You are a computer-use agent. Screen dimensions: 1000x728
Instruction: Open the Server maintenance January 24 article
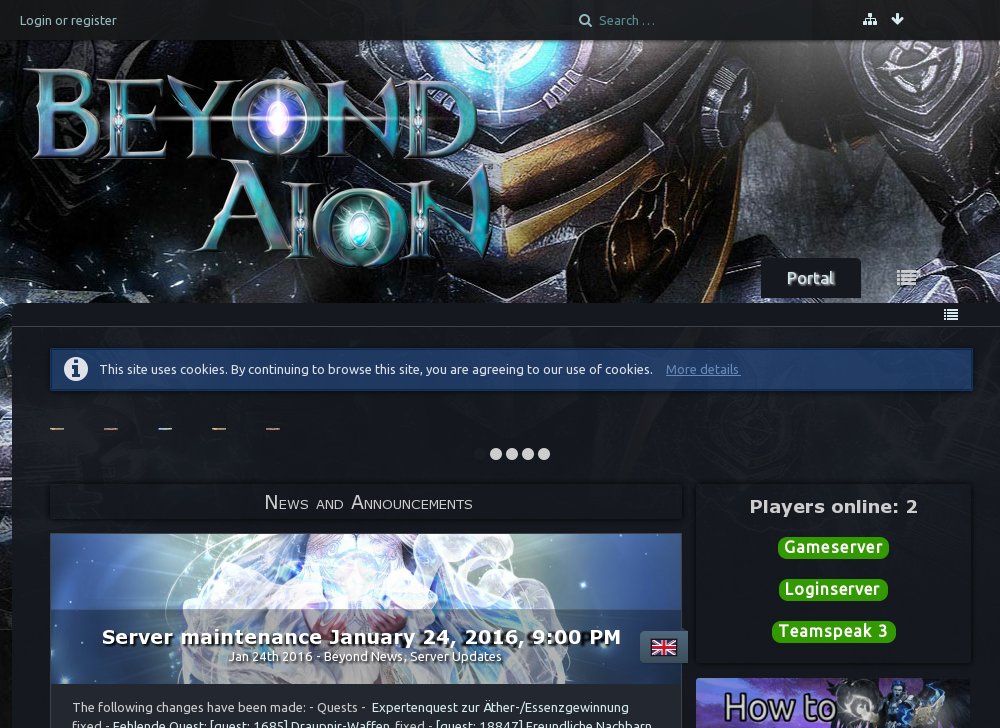pyautogui.click(x=361, y=637)
